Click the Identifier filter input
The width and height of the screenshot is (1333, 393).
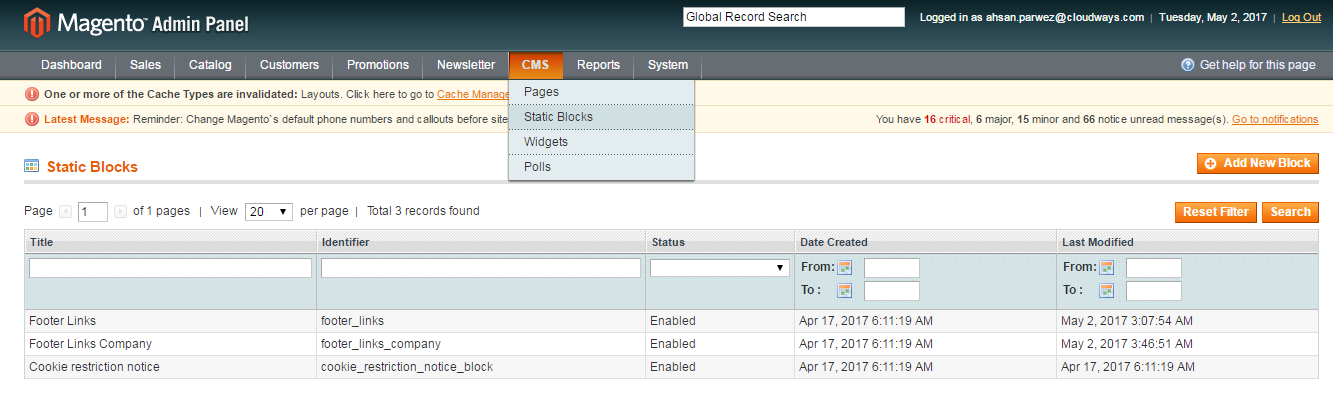click(481, 268)
